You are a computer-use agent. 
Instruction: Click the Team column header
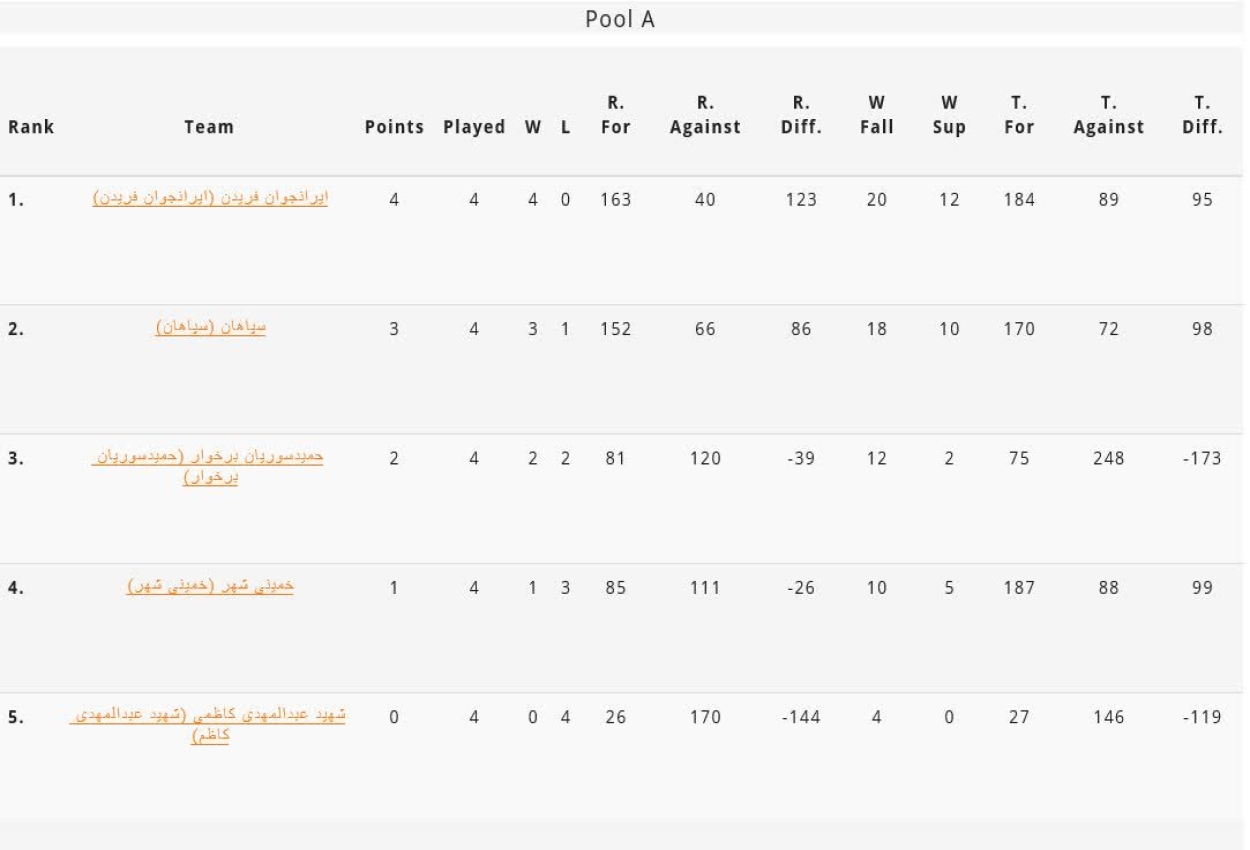tap(209, 127)
